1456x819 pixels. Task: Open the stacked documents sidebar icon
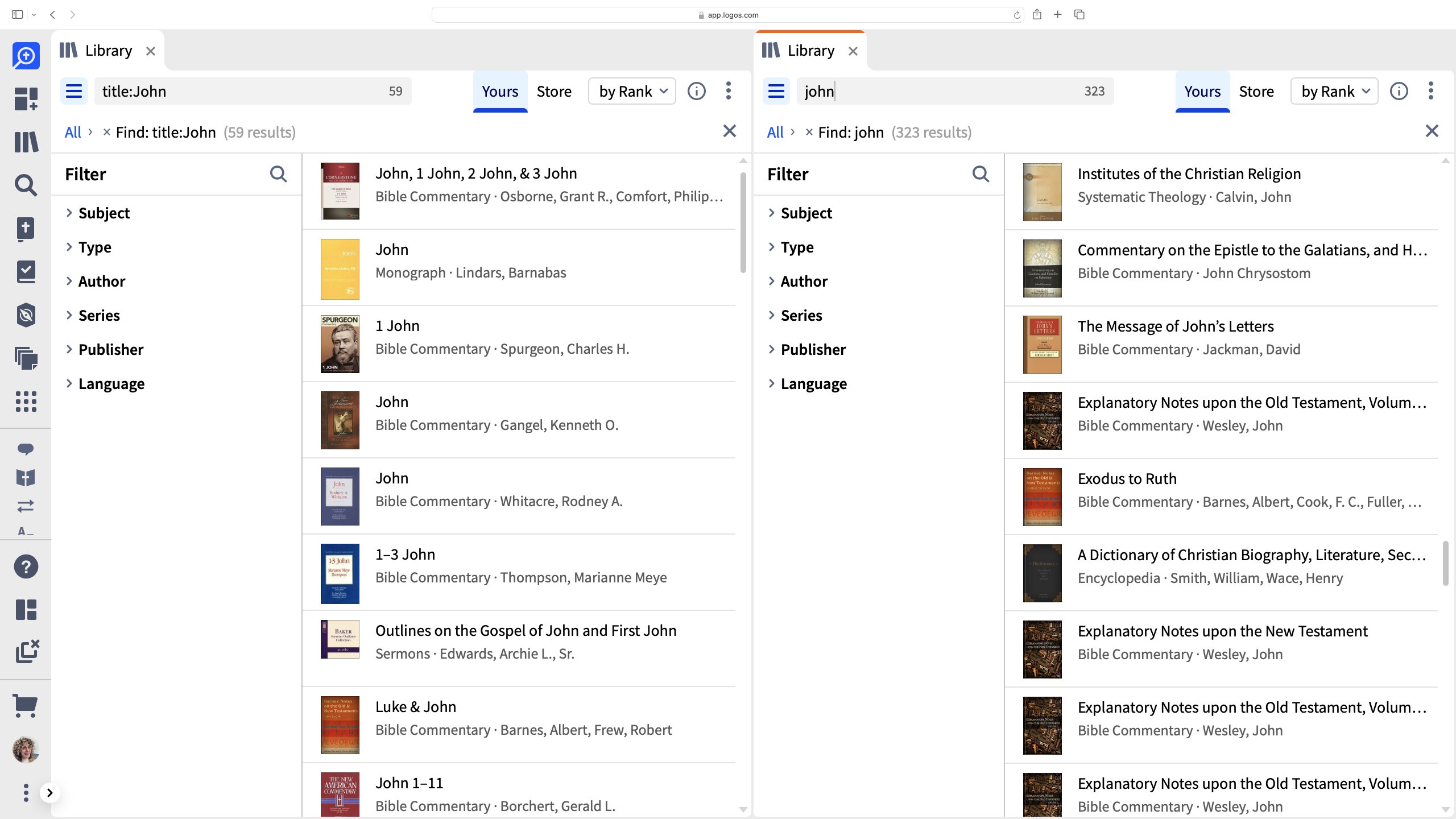(26, 358)
